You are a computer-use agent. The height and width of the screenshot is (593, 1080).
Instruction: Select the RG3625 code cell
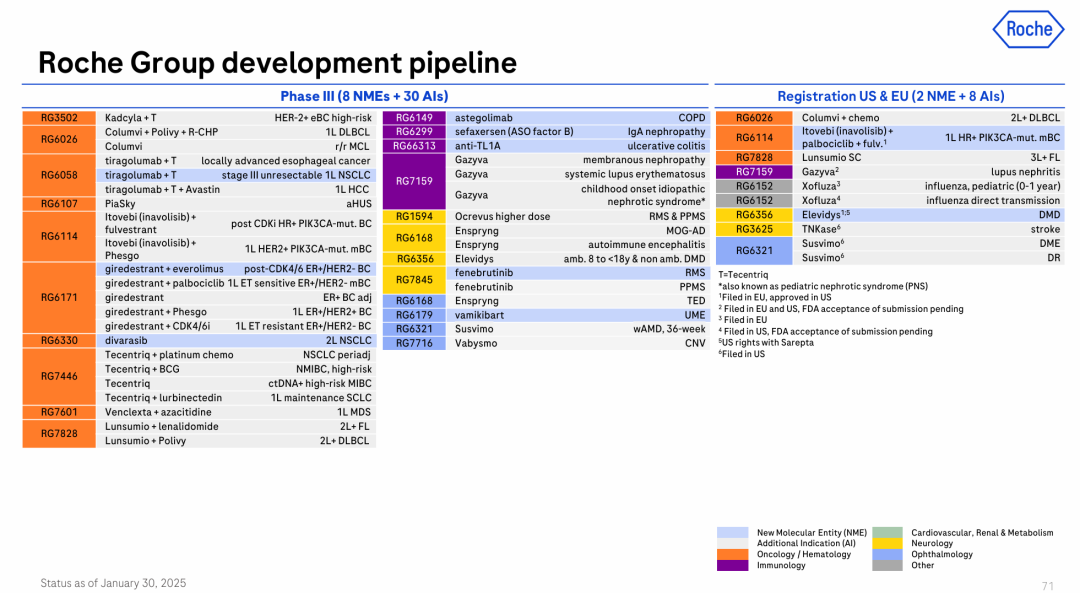[754, 229]
